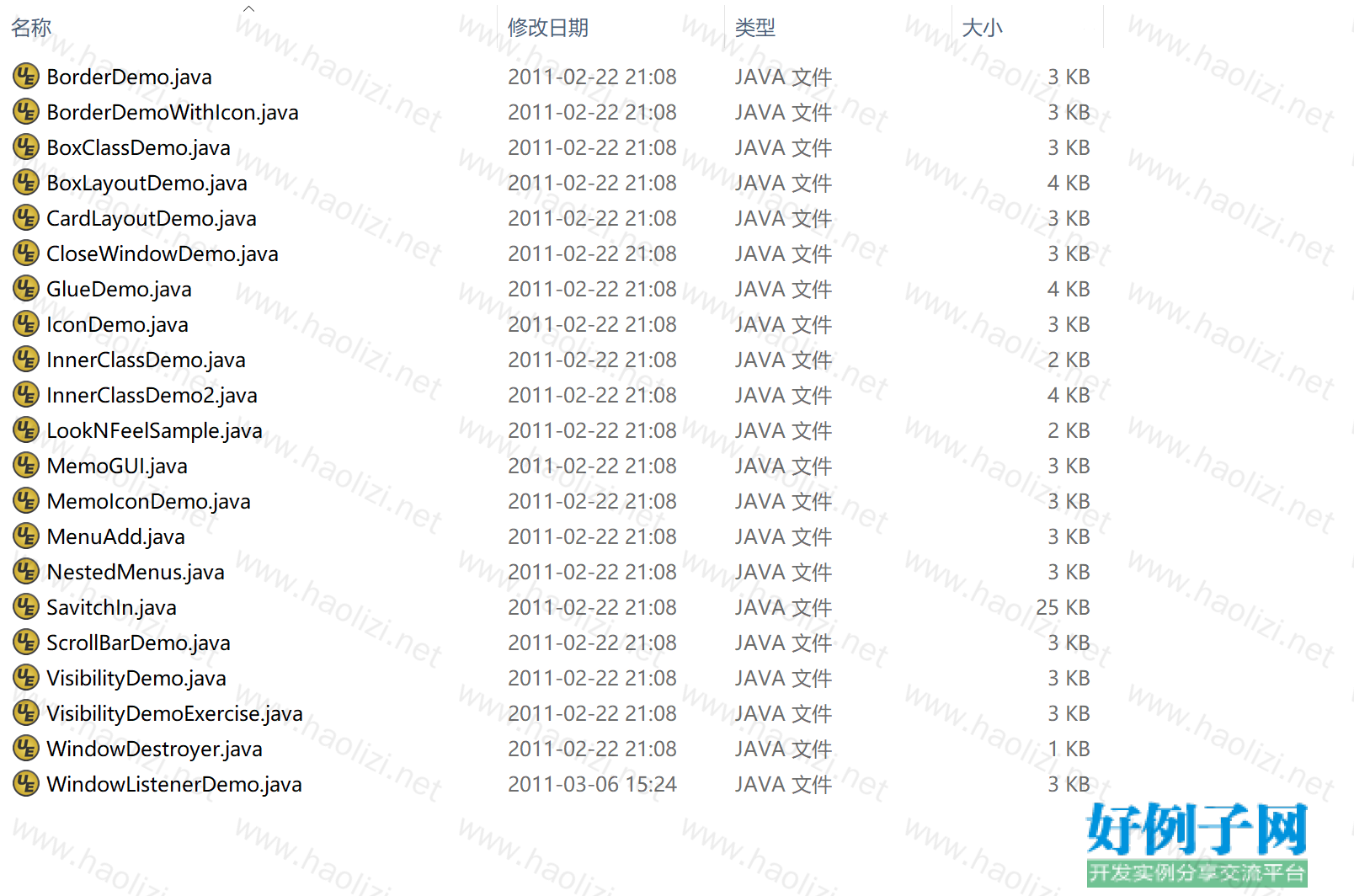Click the WindowDestroyer.java file icon
The width and height of the screenshot is (1354, 896).
pyautogui.click(x=26, y=749)
